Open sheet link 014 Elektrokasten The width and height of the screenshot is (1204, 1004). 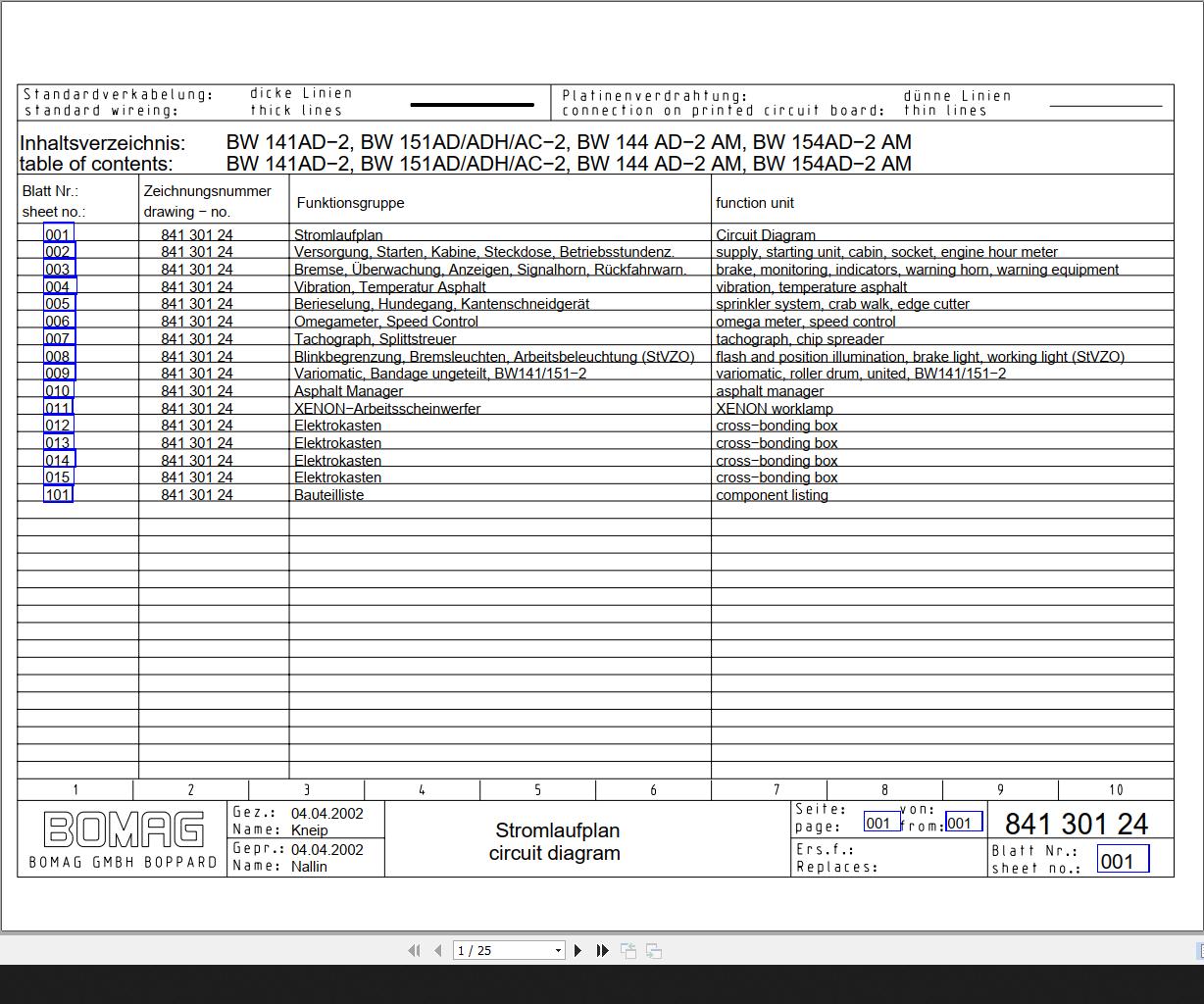click(58, 460)
